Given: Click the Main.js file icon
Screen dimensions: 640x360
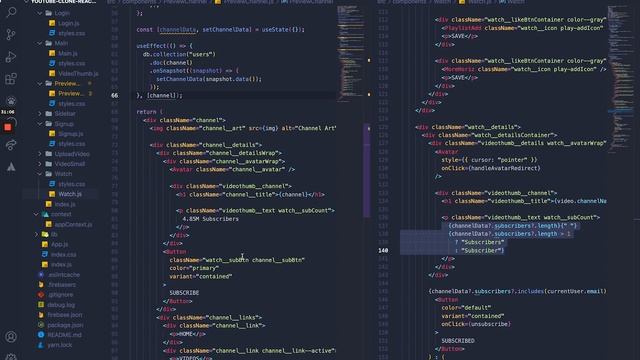Looking at the screenshot, I should coord(52,53).
